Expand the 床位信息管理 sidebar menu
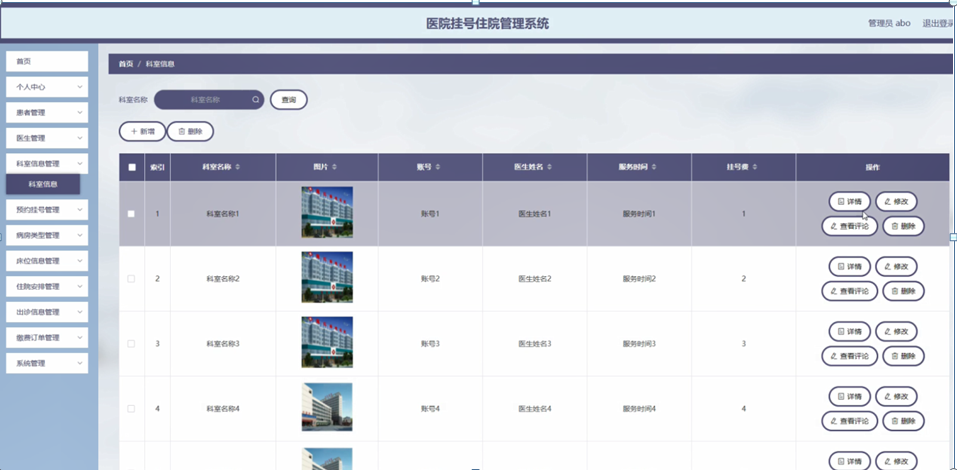Image resolution: width=957 pixels, height=470 pixels. coord(47,261)
